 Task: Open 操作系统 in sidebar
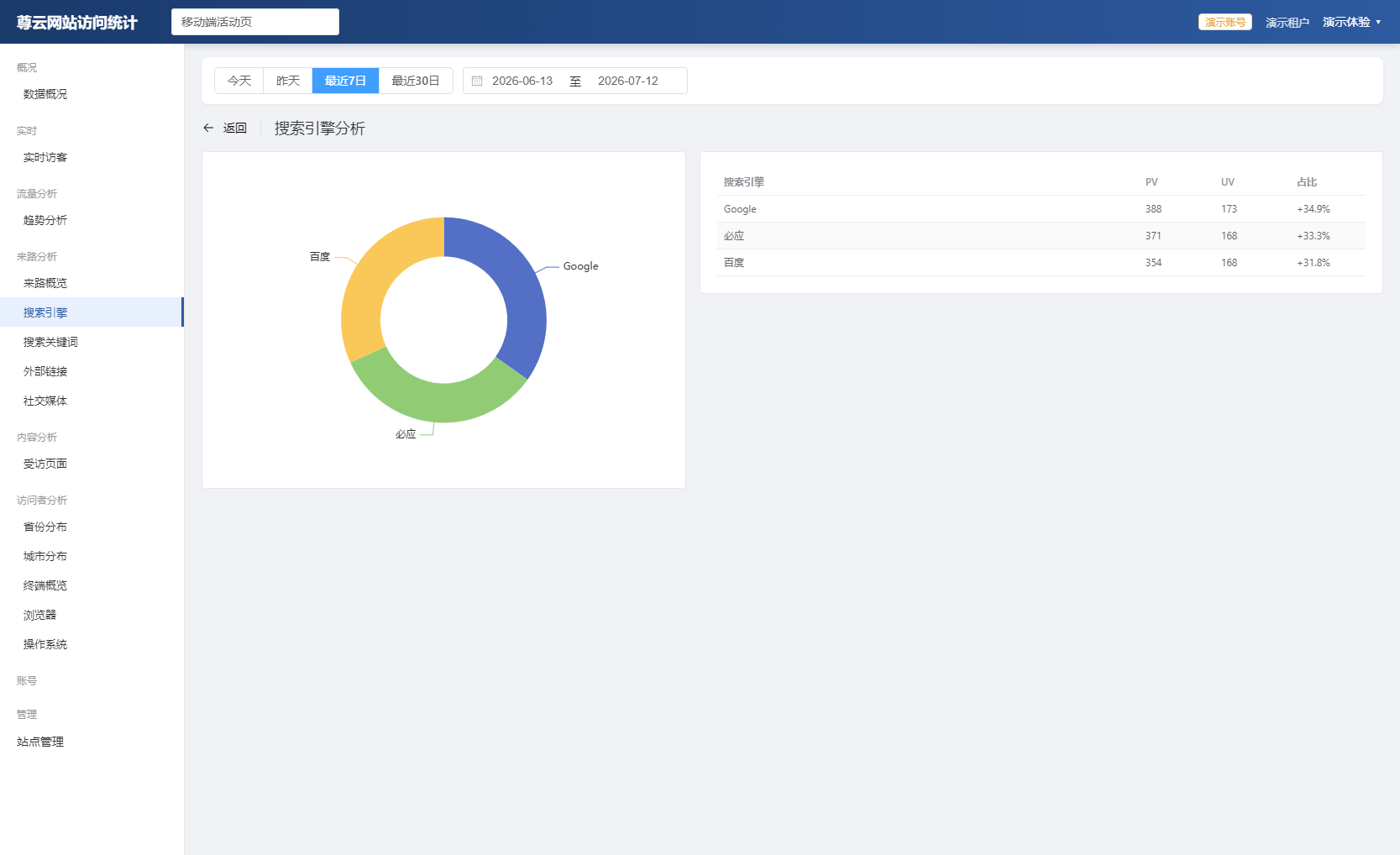(92, 644)
